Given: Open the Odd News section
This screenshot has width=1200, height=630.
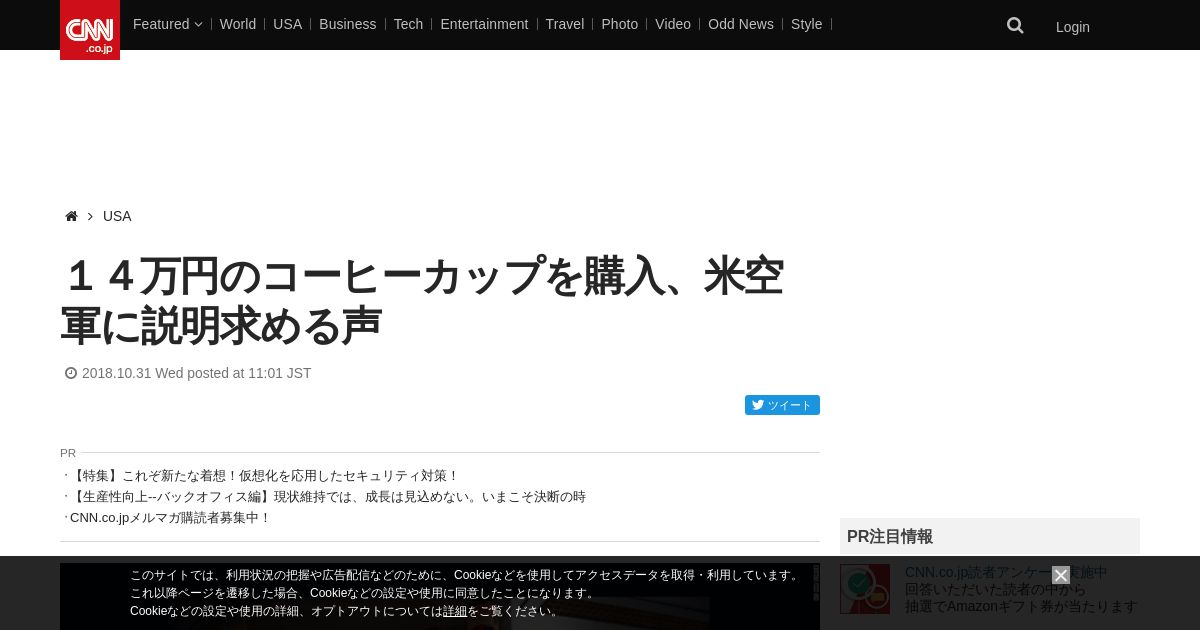Looking at the screenshot, I should tap(741, 24).
